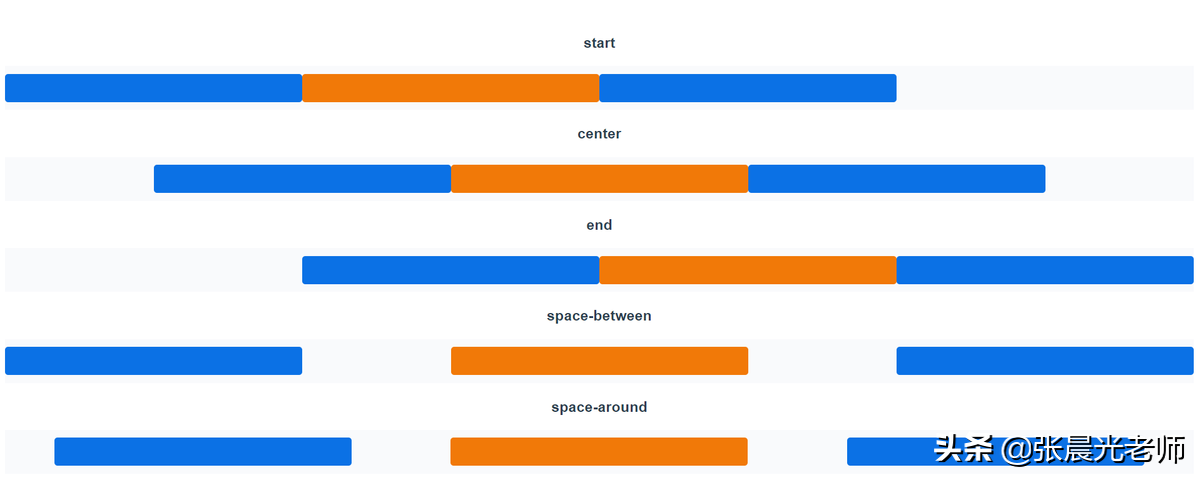The width and height of the screenshot is (1200, 479).
Task: Click the "space-around" row label
Action: (599, 407)
